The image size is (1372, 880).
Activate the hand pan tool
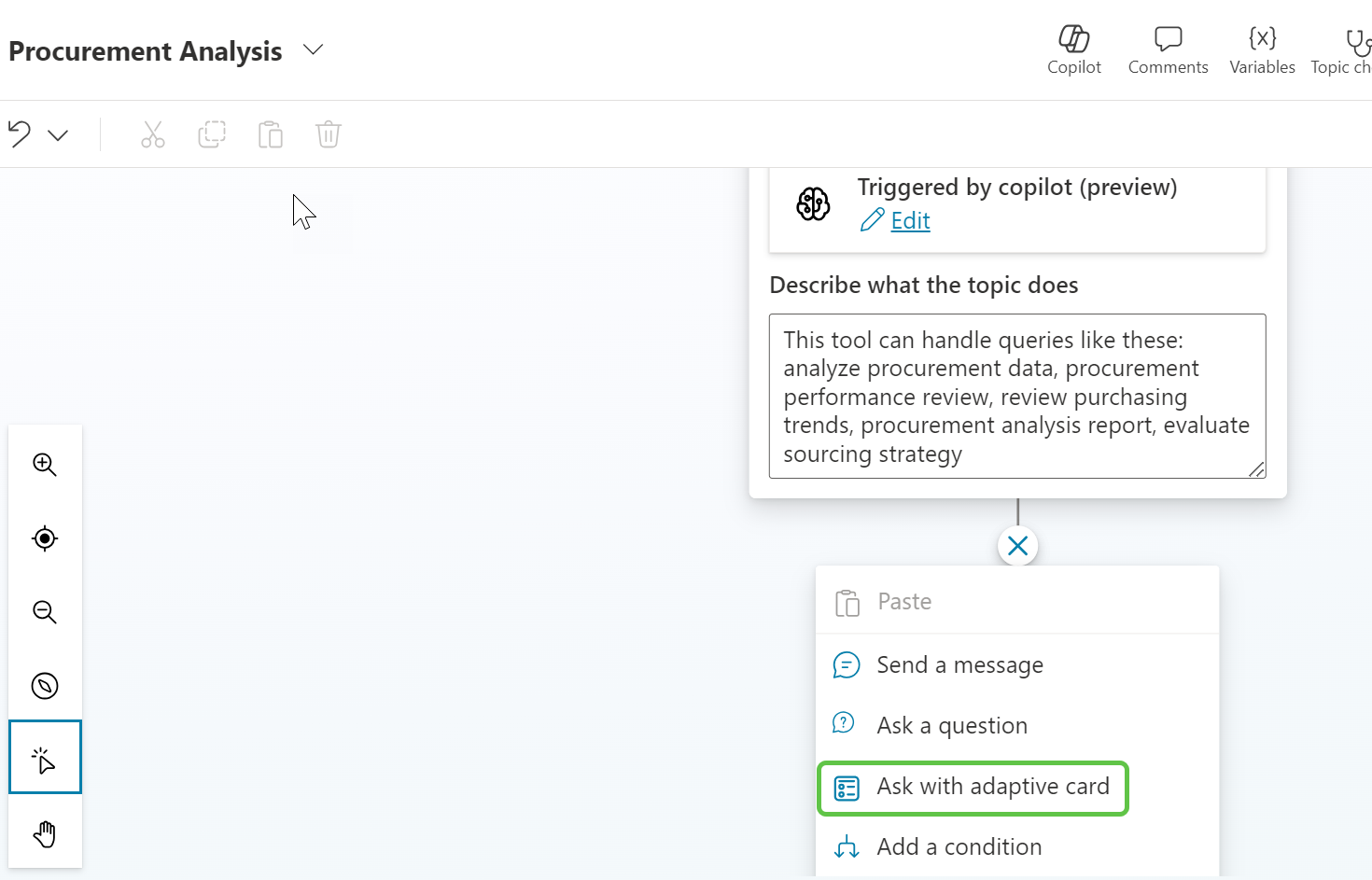[x=45, y=833]
